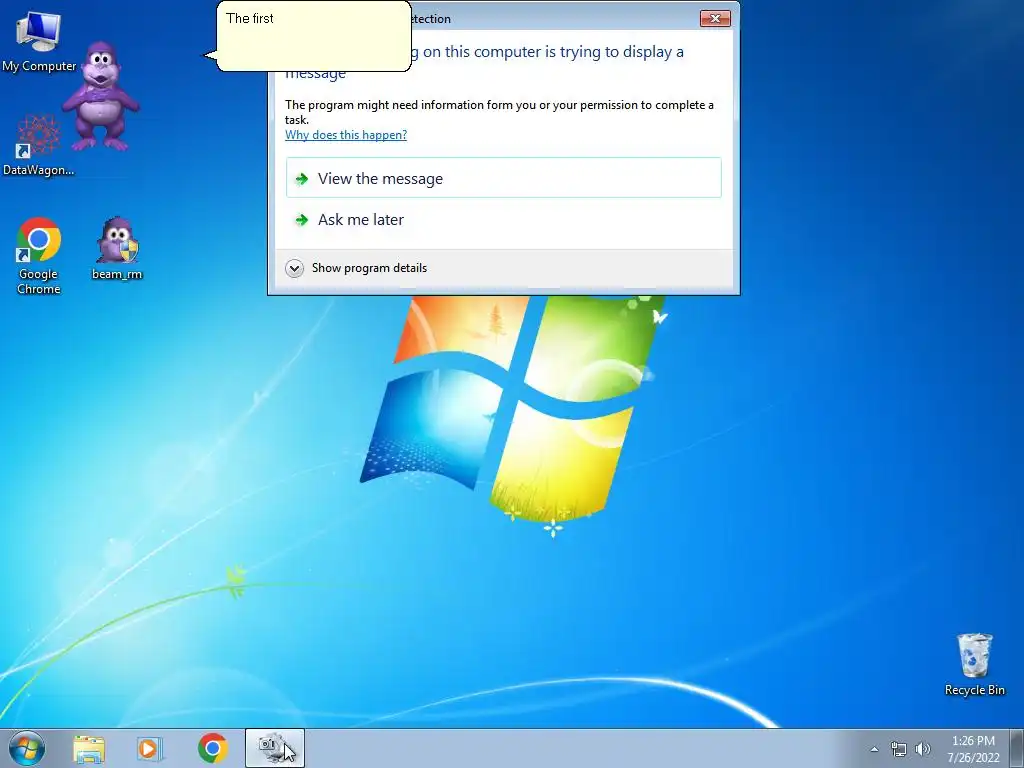1024x768 pixels.
Task: Expand Show program details
Action: [357, 268]
